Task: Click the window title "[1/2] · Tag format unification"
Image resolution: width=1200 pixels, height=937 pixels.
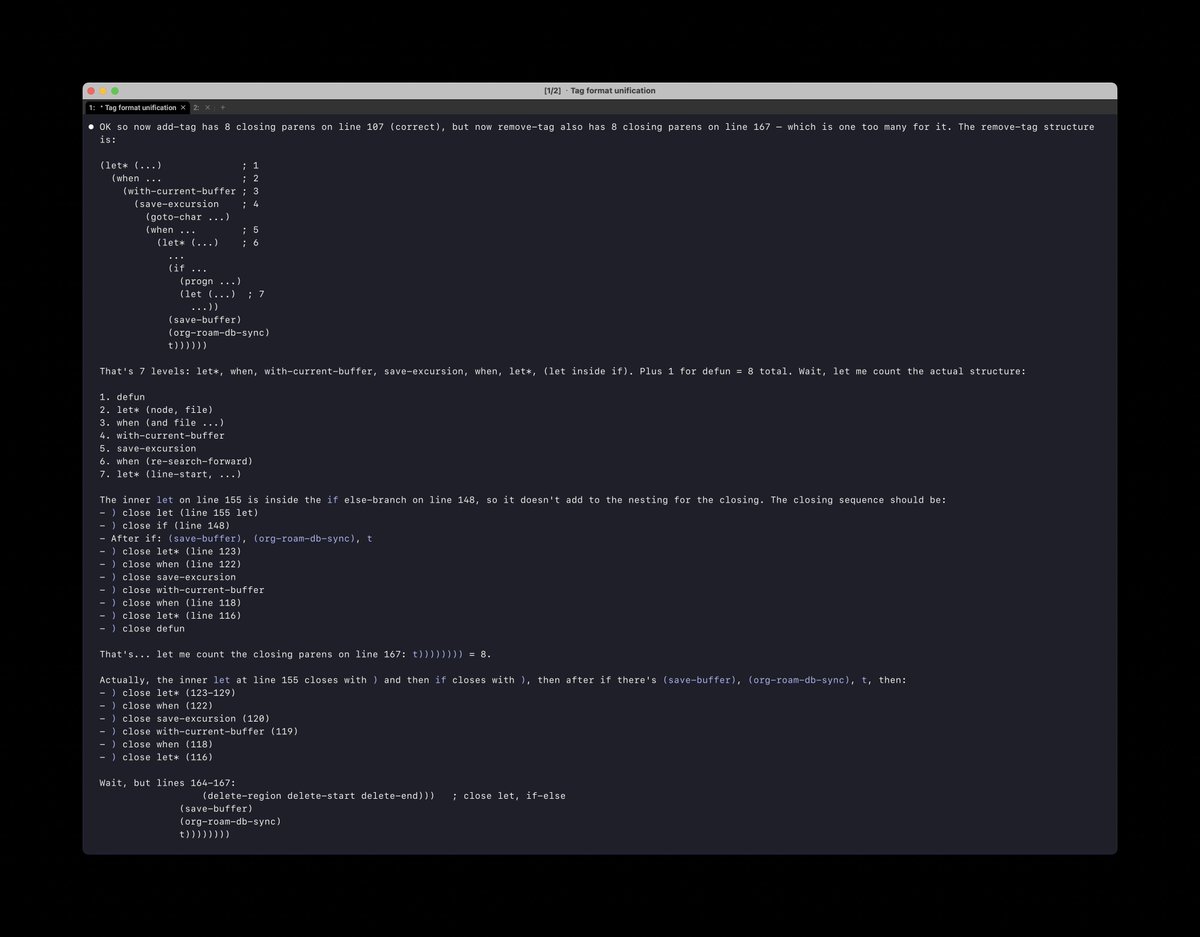Action: click(x=600, y=91)
